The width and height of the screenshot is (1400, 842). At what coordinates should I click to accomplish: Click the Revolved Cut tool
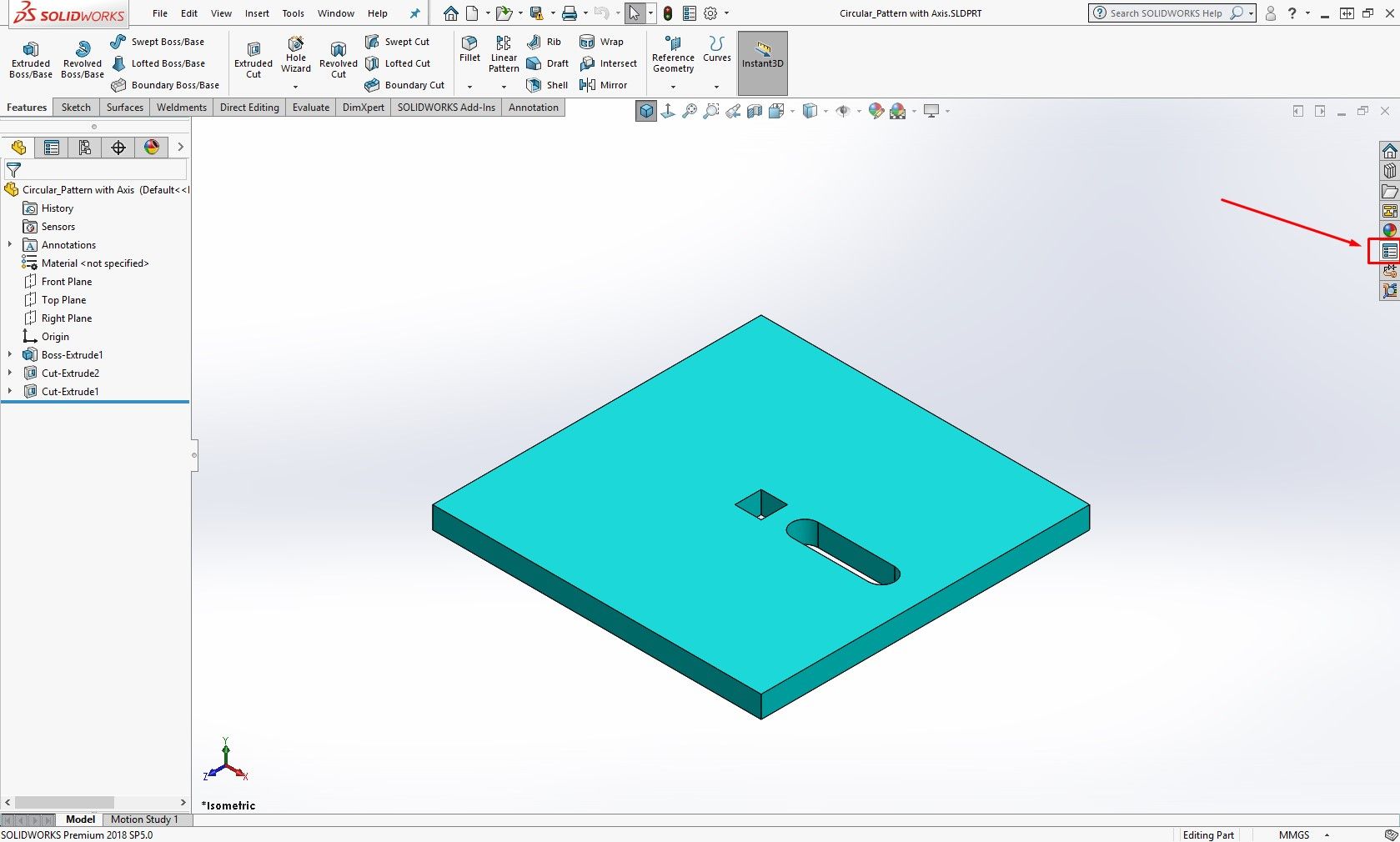click(x=338, y=58)
